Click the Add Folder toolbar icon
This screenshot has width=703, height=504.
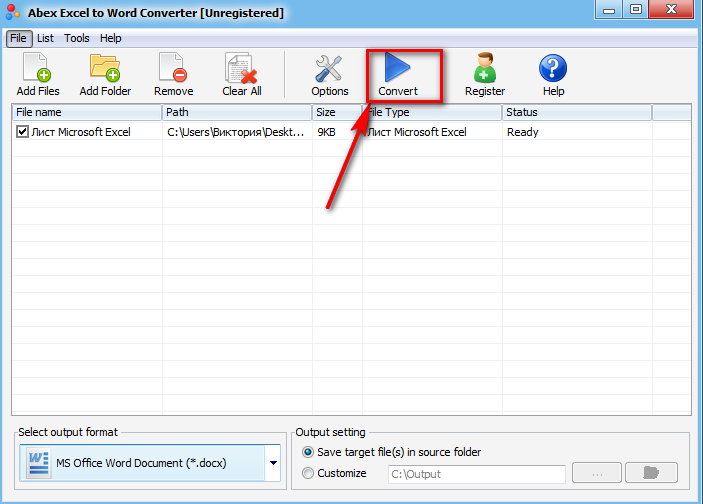(x=105, y=68)
